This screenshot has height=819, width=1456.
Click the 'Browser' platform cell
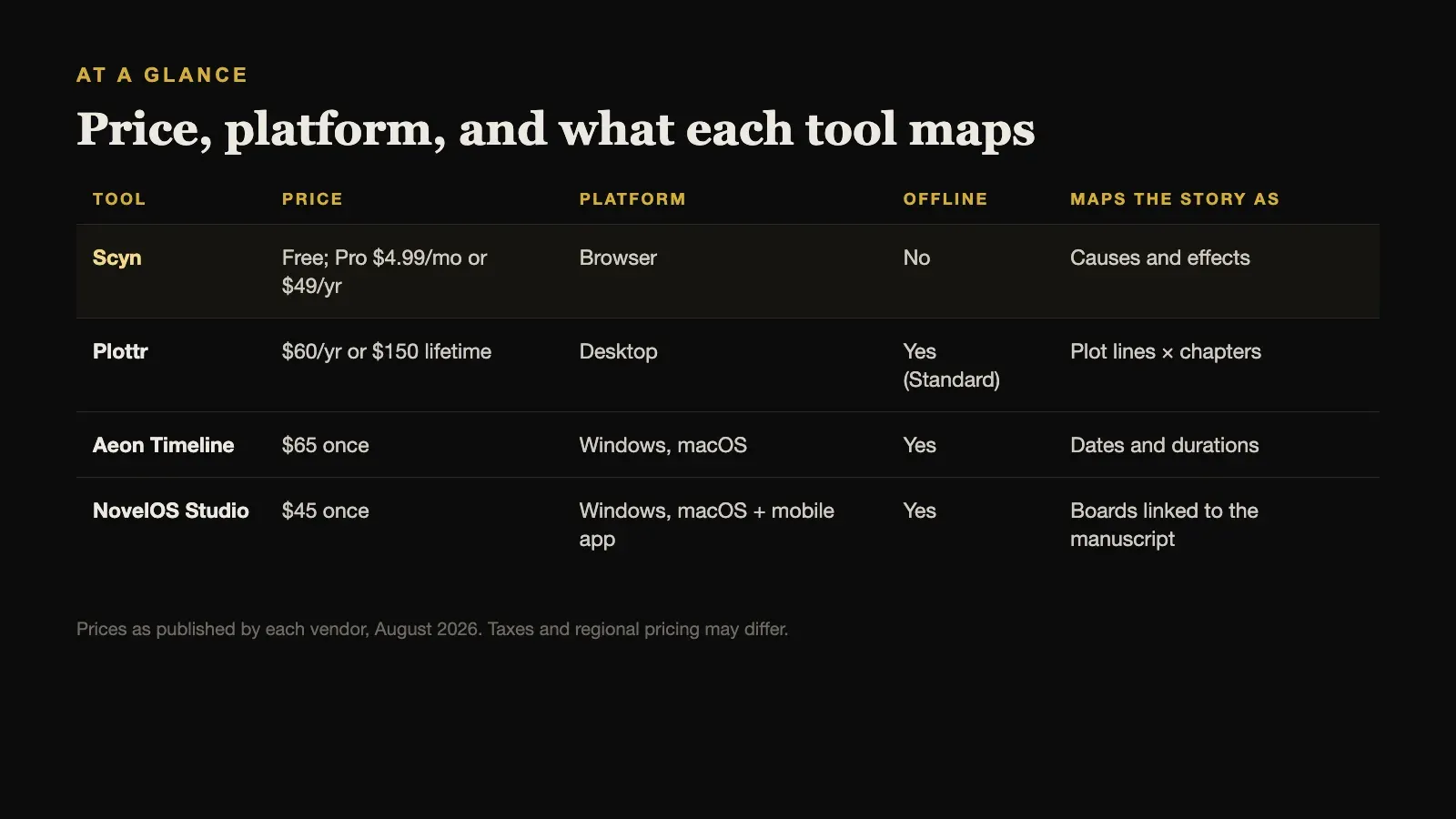tap(618, 258)
